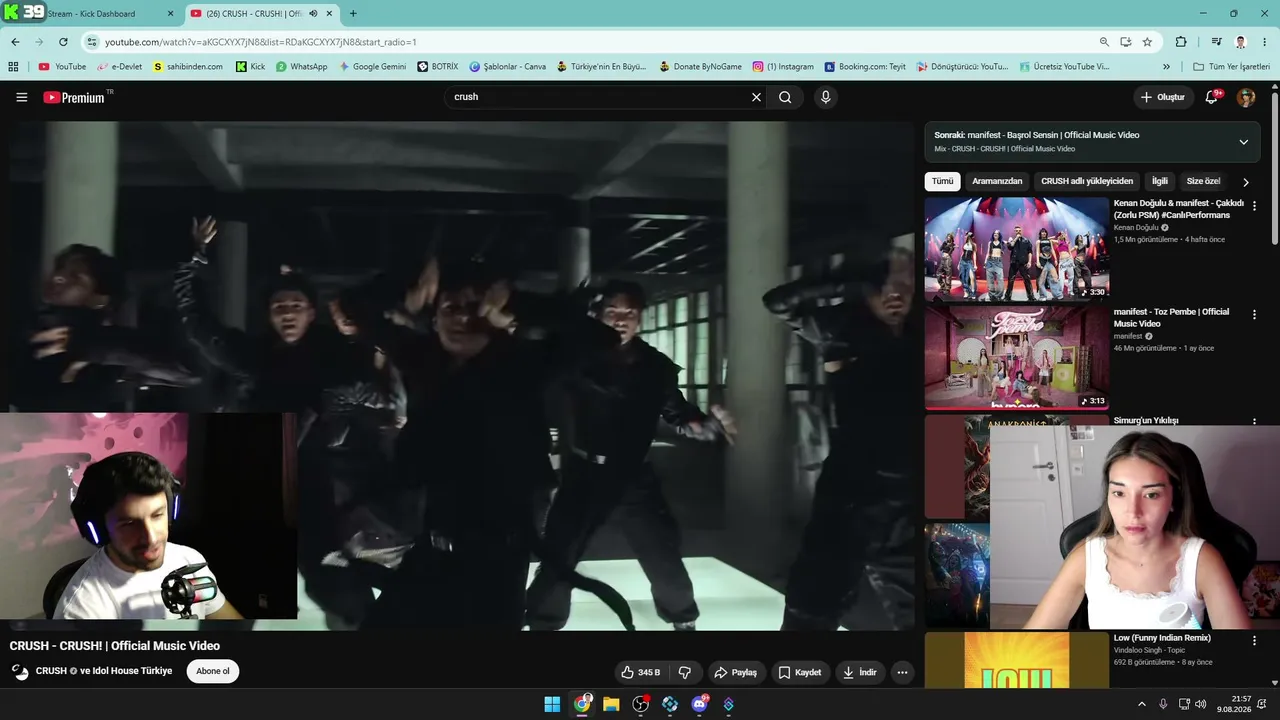The width and height of the screenshot is (1280, 720).
Task: Open Kenan Doğulu & manifest video thumbnail
Action: point(1016,249)
